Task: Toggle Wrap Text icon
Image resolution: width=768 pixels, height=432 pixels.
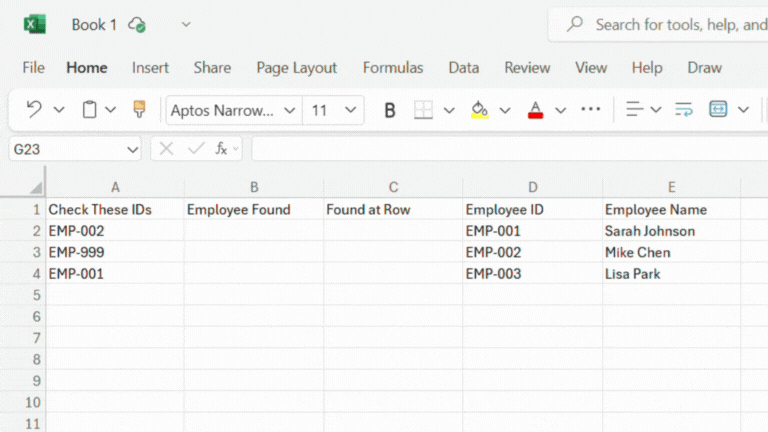Action: tap(684, 109)
